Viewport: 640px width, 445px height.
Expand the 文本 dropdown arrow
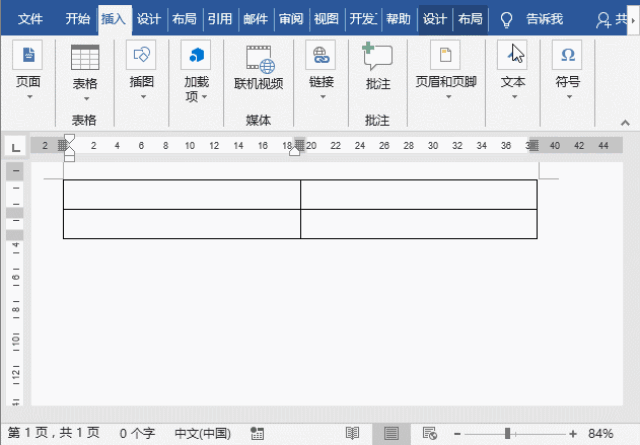pyautogui.click(x=514, y=97)
